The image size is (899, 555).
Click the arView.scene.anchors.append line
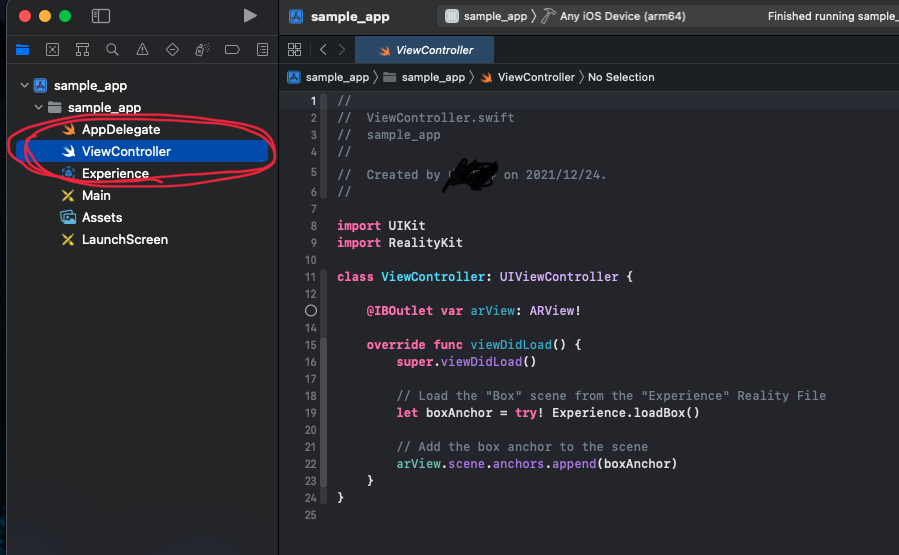pyautogui.click(x=537, y=464)
